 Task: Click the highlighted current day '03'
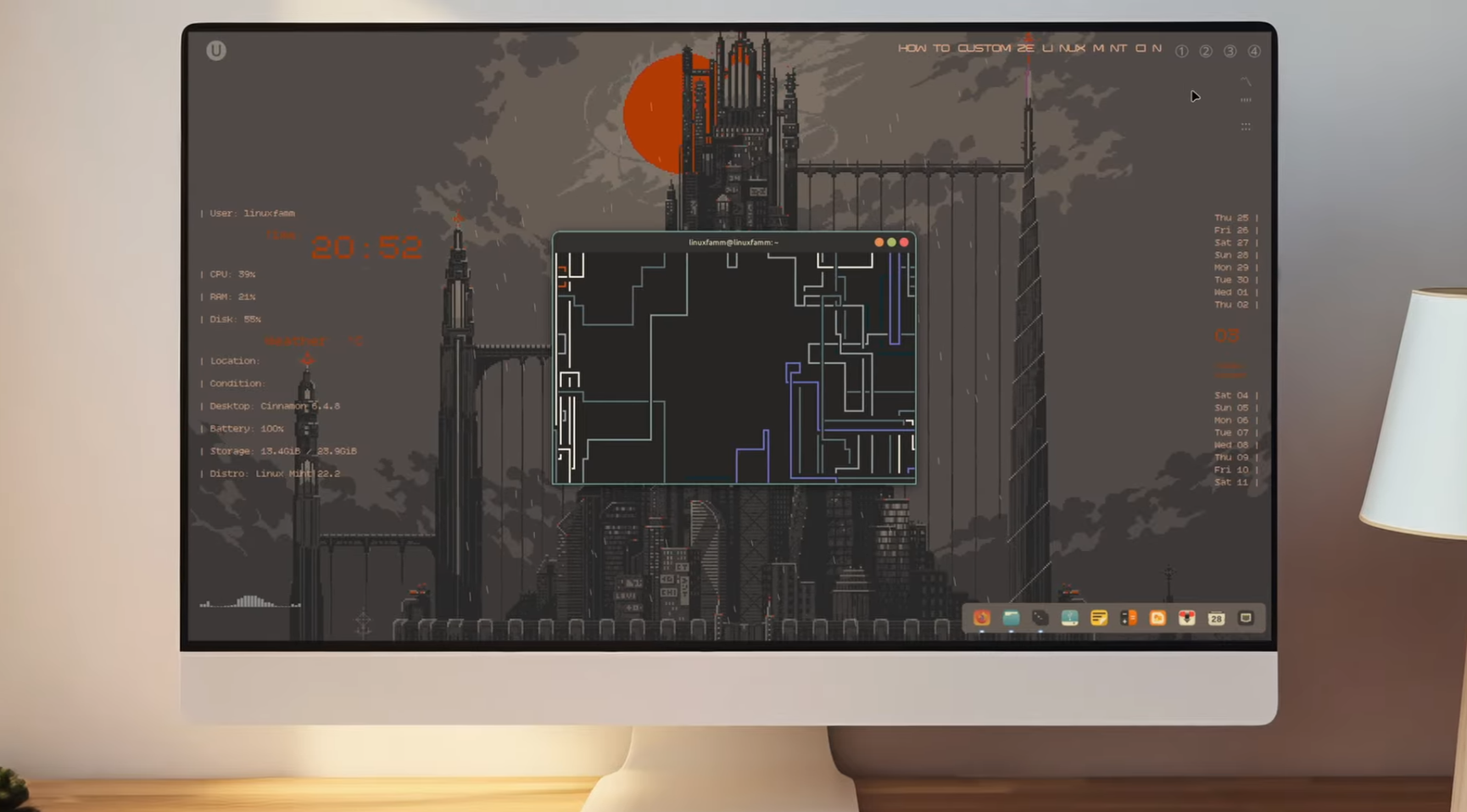click(x=1226, y=336)
